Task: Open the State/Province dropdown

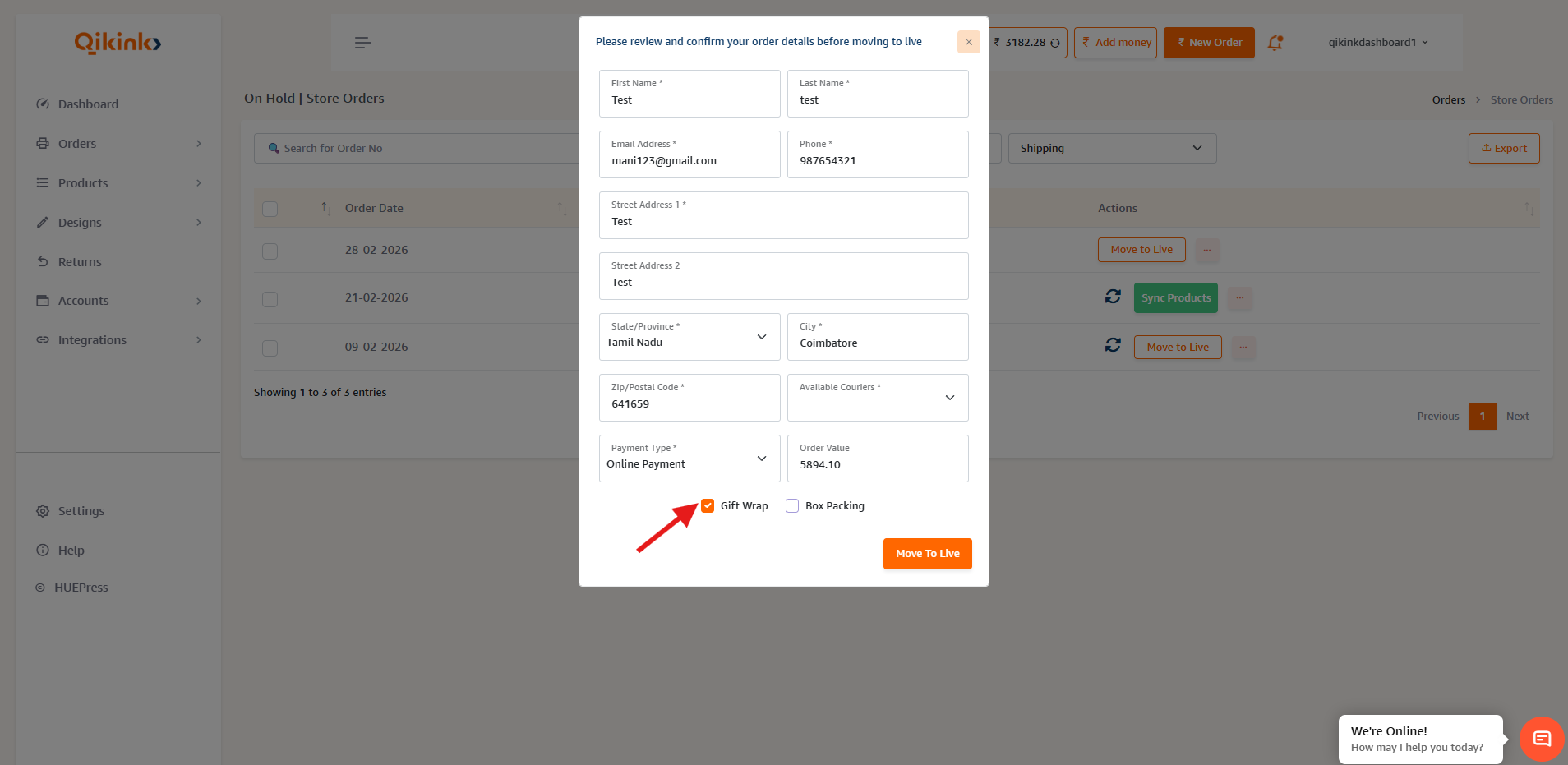Action: click(689, 337)
